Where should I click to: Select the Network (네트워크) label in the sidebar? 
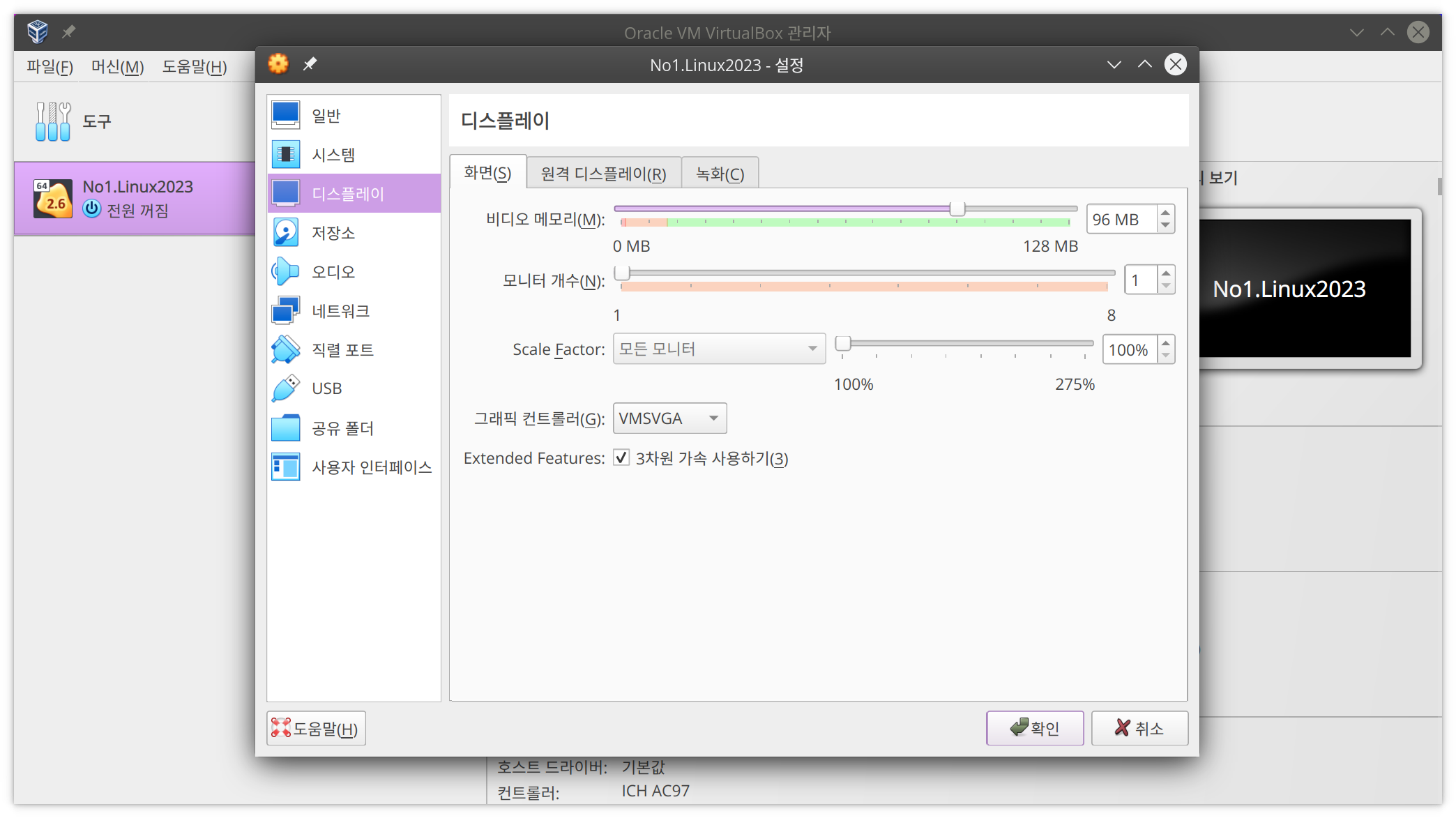pyautogui.click(x=341, y=311)
